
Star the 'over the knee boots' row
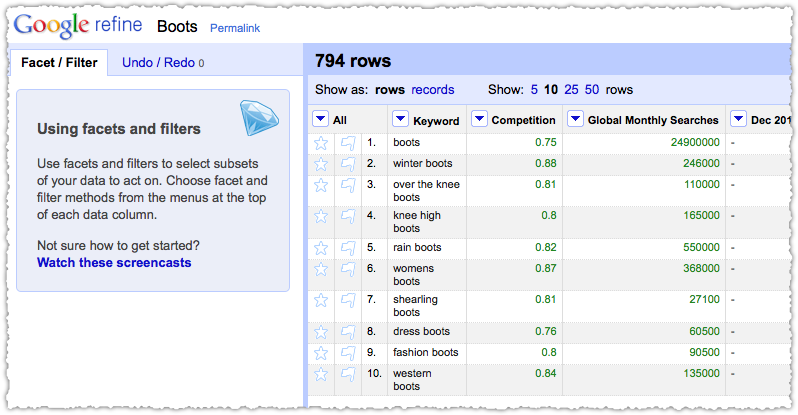321,185
